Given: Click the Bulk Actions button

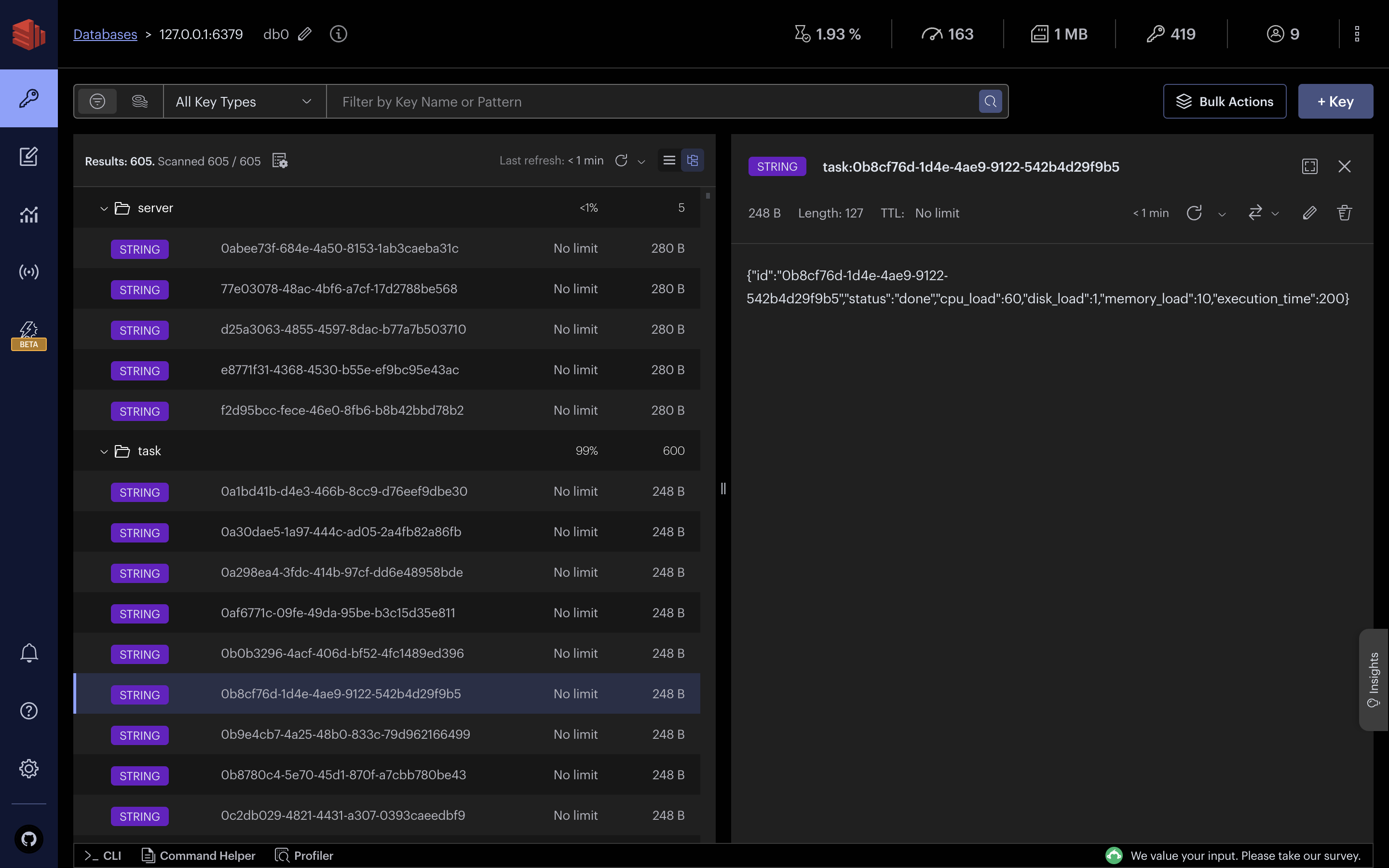Looking at the screenshot, I should click(x=1224, y=102).
